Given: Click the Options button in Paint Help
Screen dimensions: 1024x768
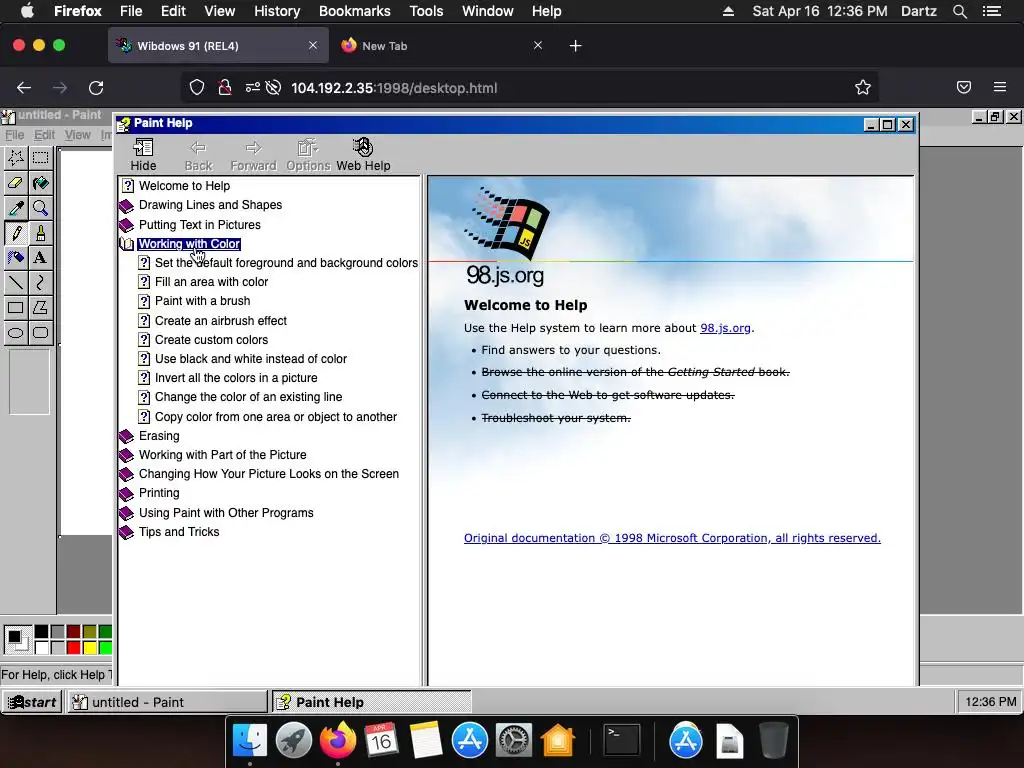Looking at the screenshot, I should 308,155.
